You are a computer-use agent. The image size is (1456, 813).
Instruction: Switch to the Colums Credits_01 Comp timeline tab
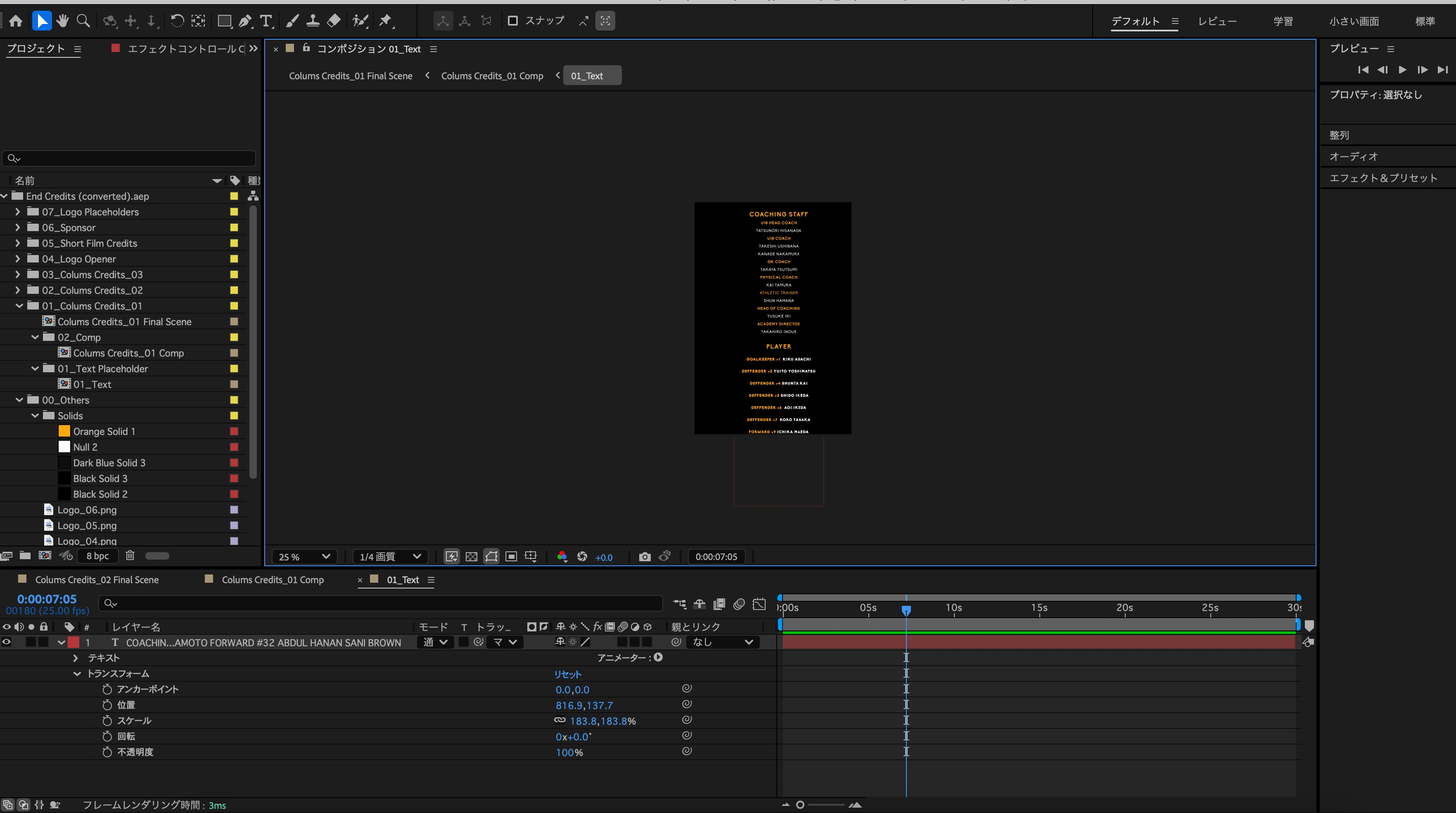coord(273,580)
